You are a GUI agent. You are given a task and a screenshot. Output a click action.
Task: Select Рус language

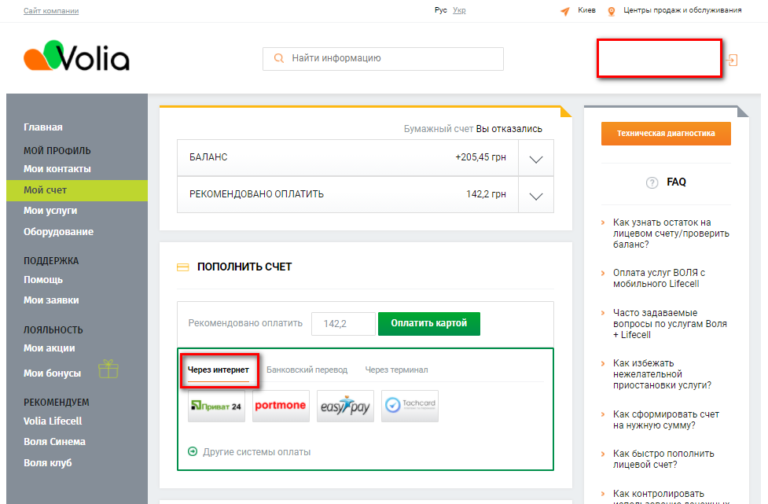click(x=441, y=10)
